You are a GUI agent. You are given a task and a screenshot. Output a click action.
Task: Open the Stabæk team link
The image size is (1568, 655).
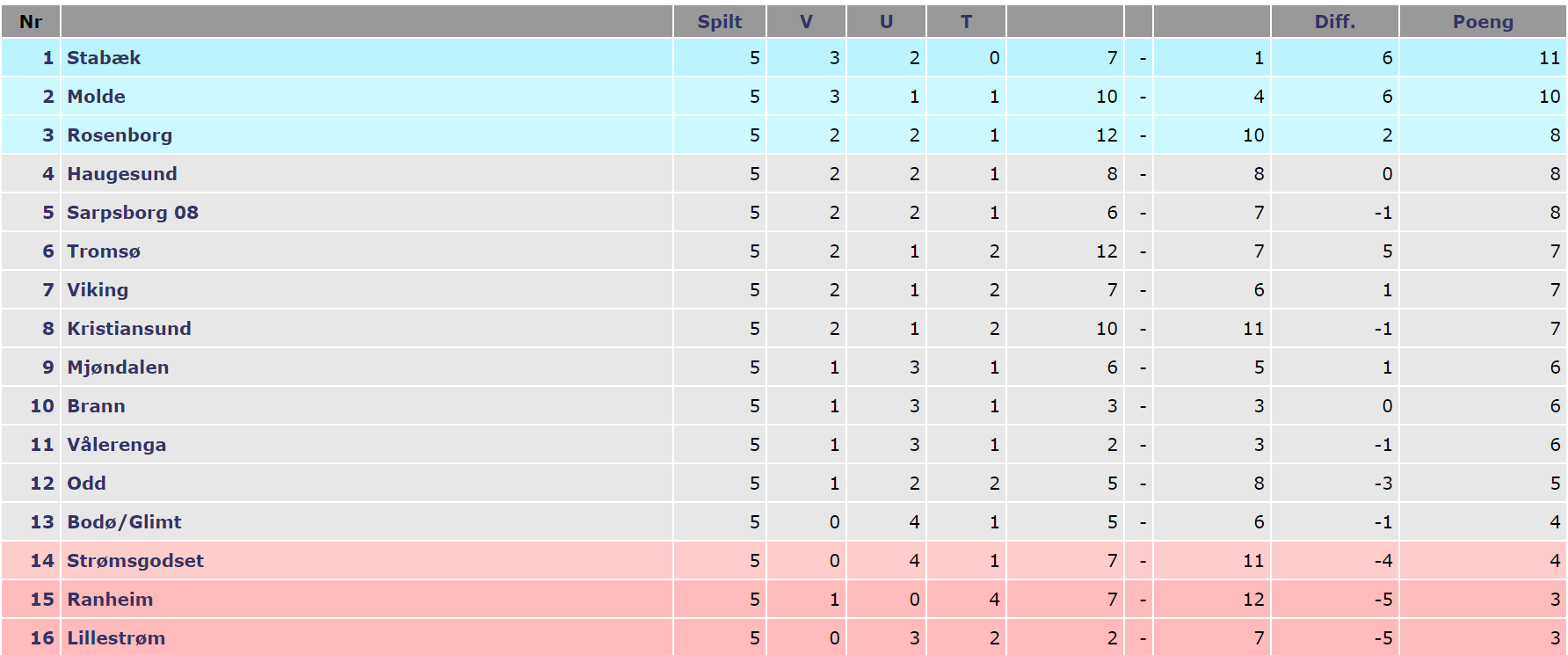click(x=104, y=58)
